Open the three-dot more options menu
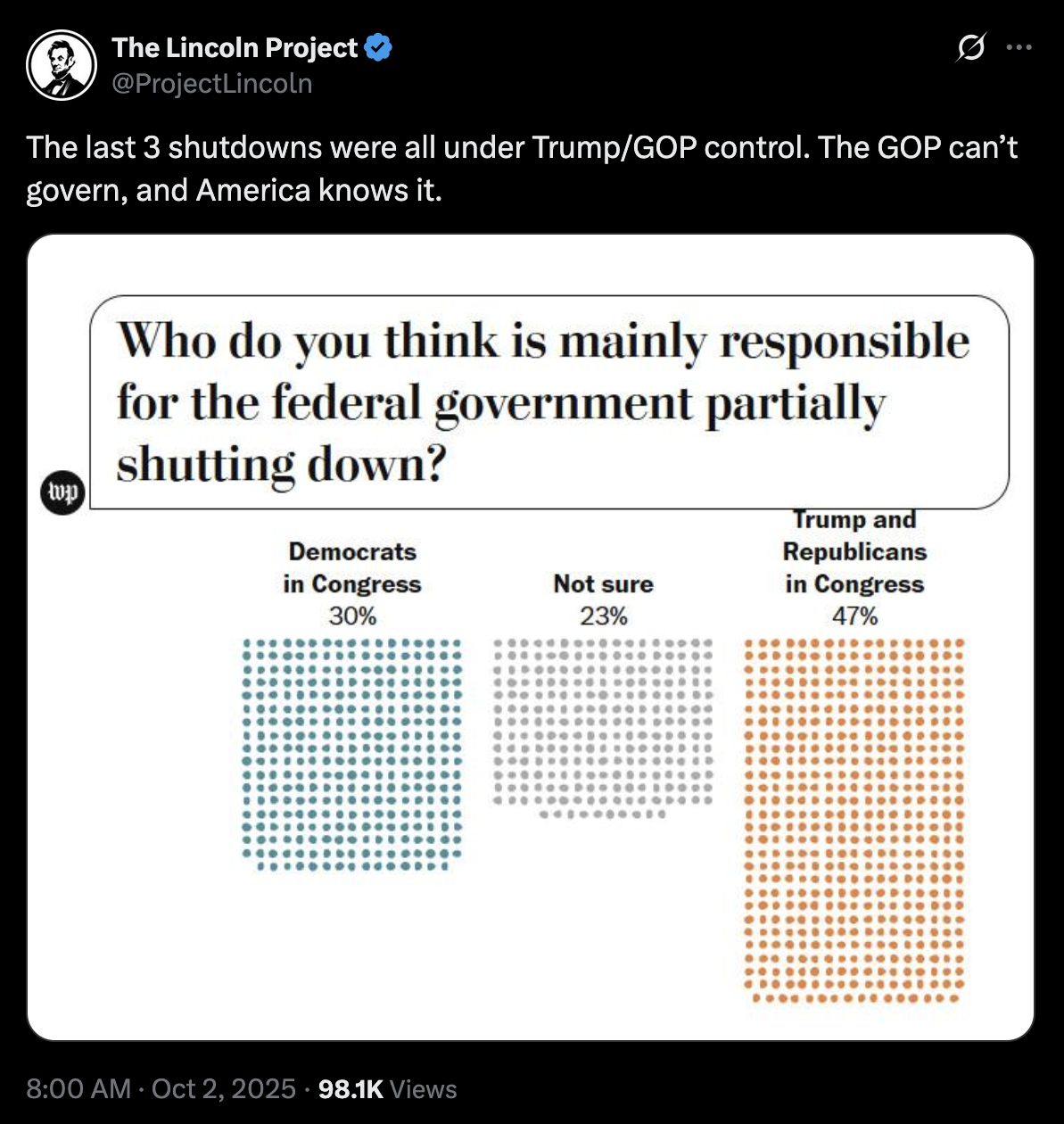The height and width of the screenshot is (1124, 1064). (x=1019, y=48)
